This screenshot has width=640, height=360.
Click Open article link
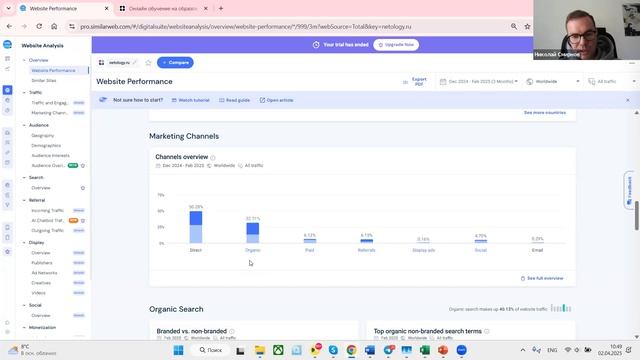[277, 100]
